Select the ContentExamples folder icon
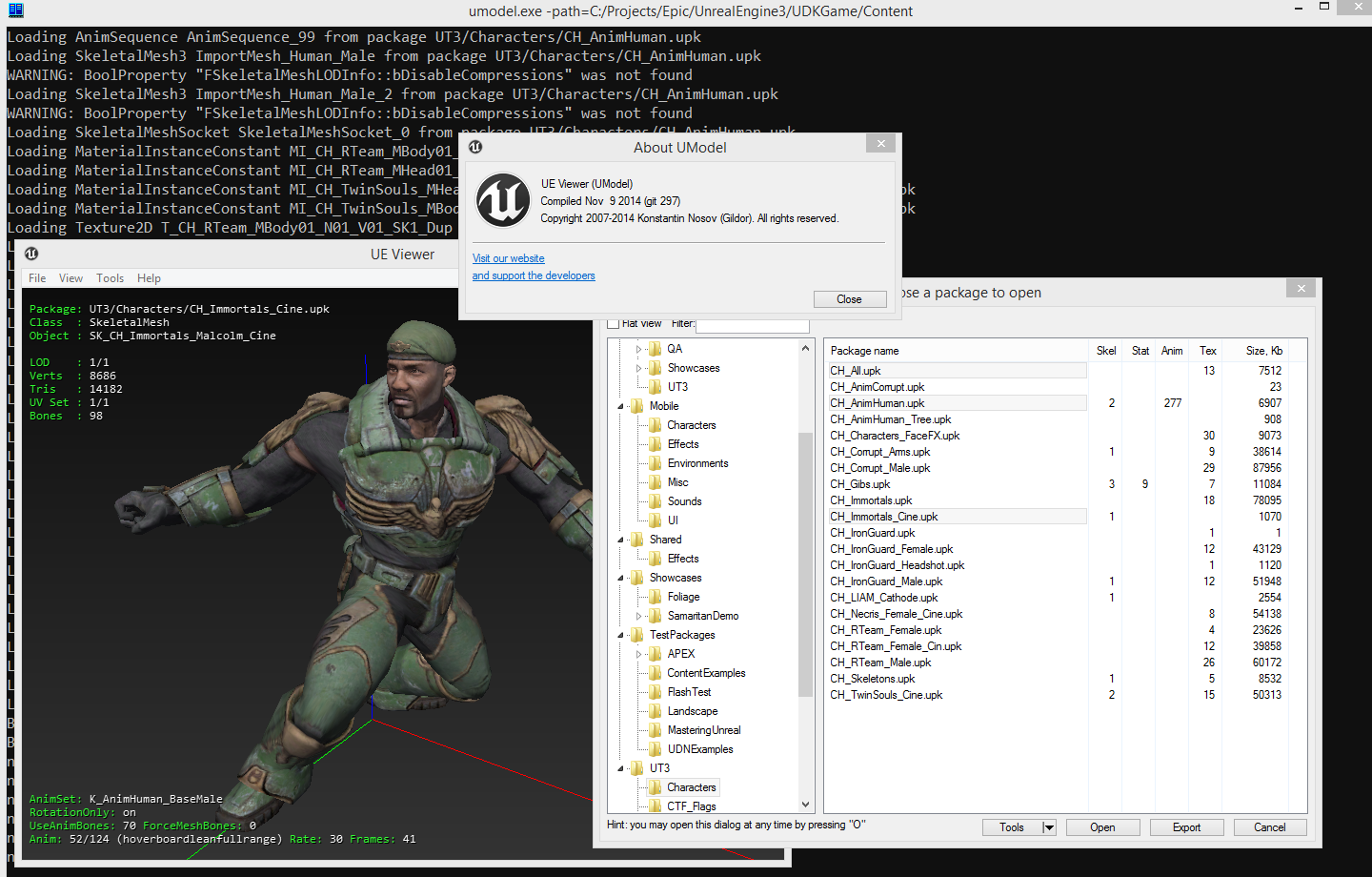This screenshot has height=877, width=1372. tap(656, 673)
